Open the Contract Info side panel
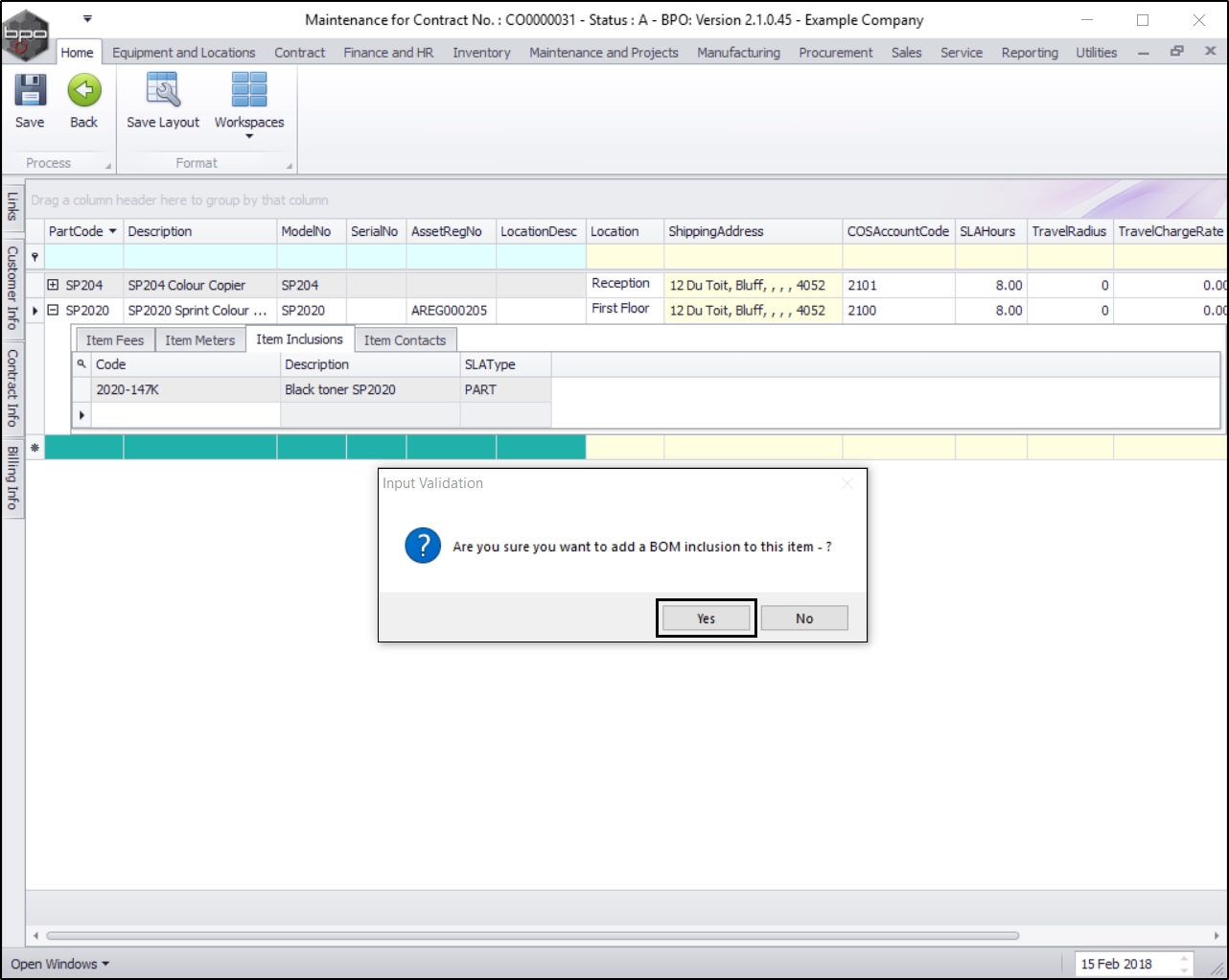This screenshot has height=980, width=1229. [x=12, y=387]
